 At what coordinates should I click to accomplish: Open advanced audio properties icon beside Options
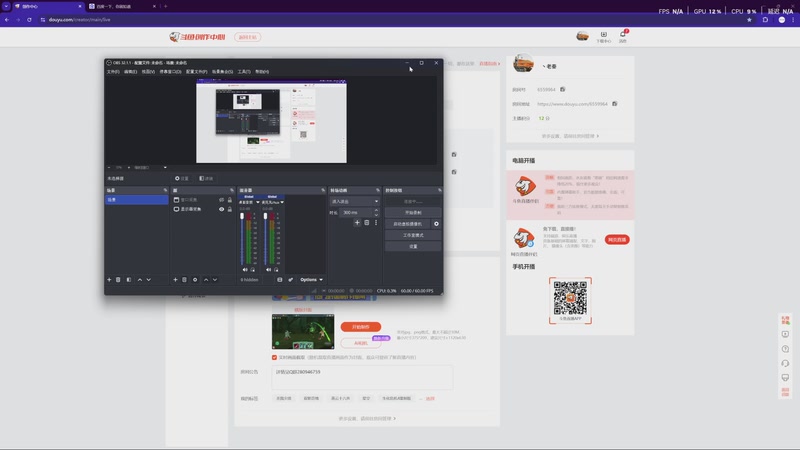coord(290,280)
